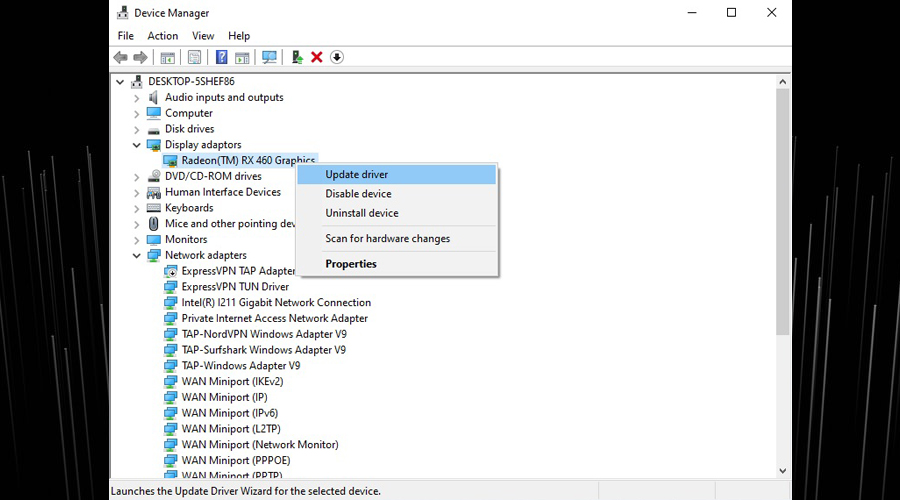Select WAN Miniport (PPPOE)

coord(236,460)
